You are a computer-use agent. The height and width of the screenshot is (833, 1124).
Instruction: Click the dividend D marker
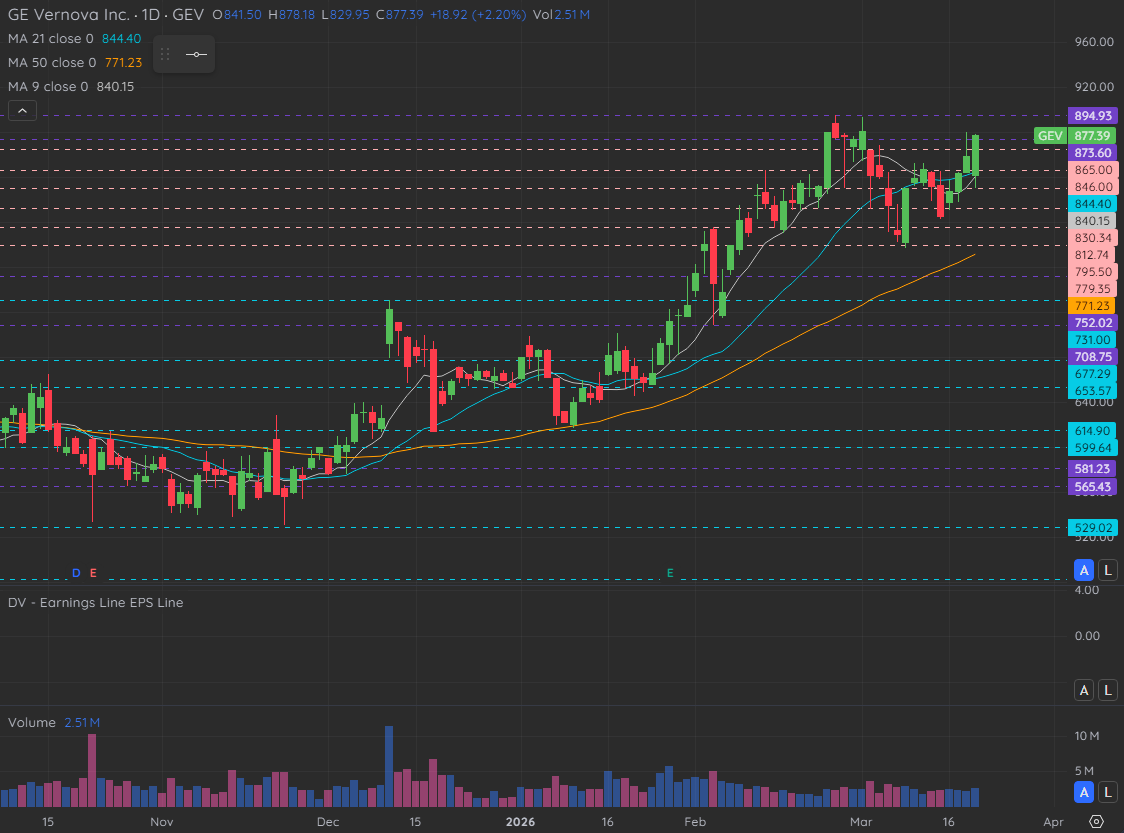click(x=76, y=573)
